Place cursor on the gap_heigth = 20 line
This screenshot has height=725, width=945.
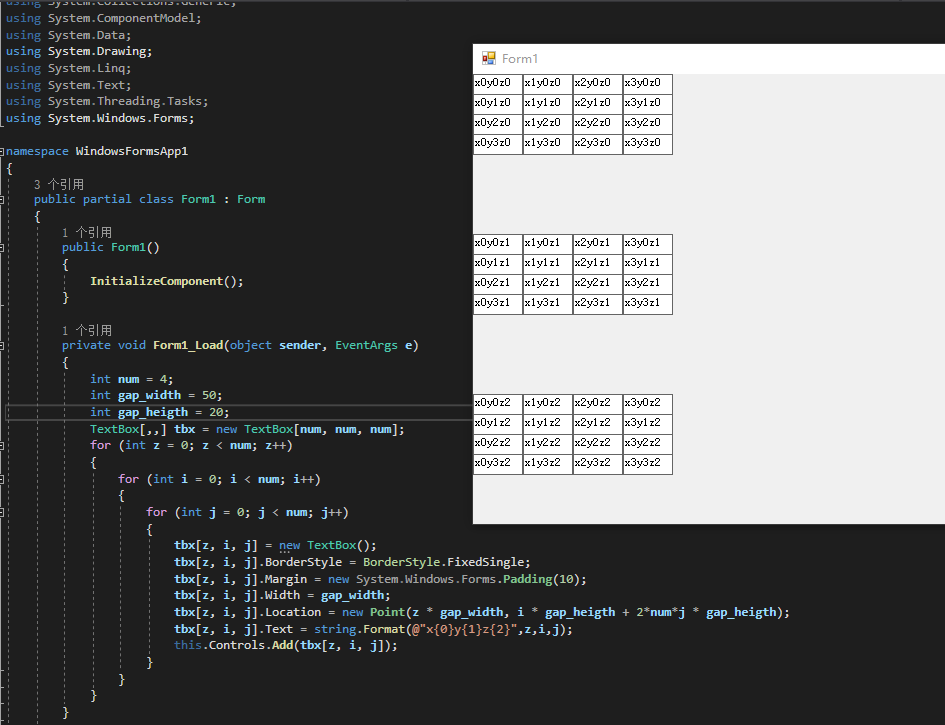pyautogui.click(x=159, y=412)
